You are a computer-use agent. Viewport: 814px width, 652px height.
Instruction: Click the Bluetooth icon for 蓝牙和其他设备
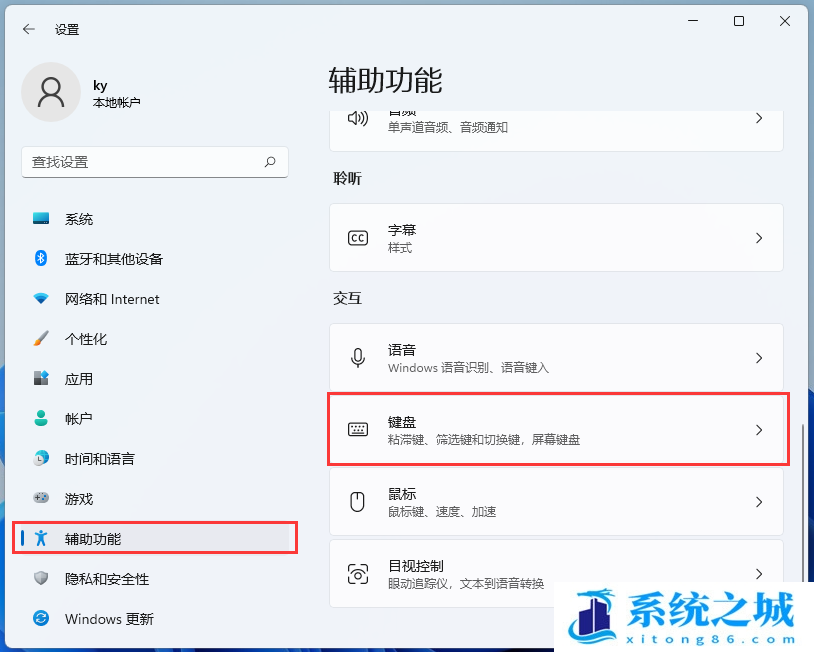41,258
